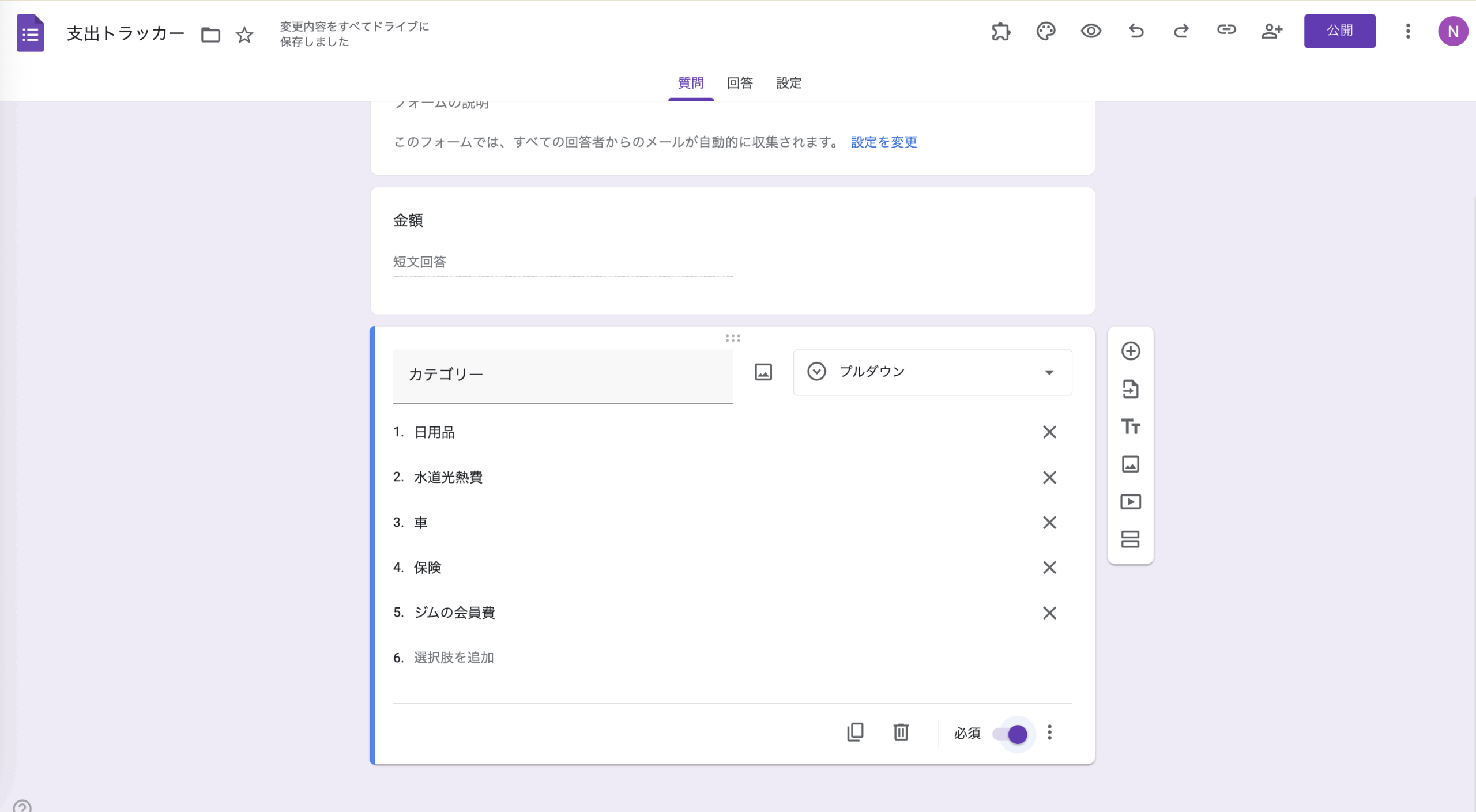Star the 支出トラッカー form

pyautogui.click(x=244, y=35)
